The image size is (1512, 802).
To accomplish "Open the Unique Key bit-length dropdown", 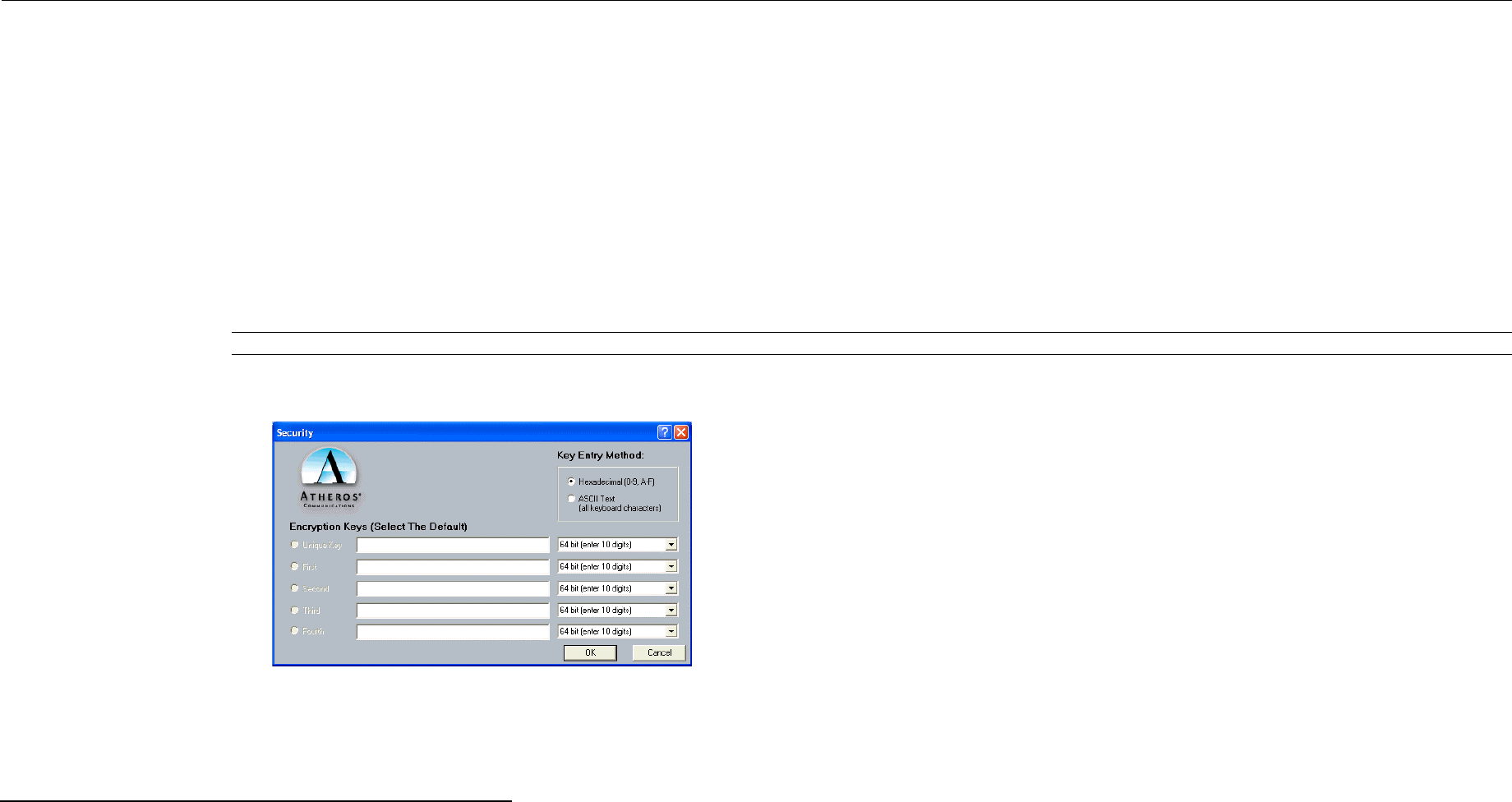I will pyautogui.click(x=671, y=545).
